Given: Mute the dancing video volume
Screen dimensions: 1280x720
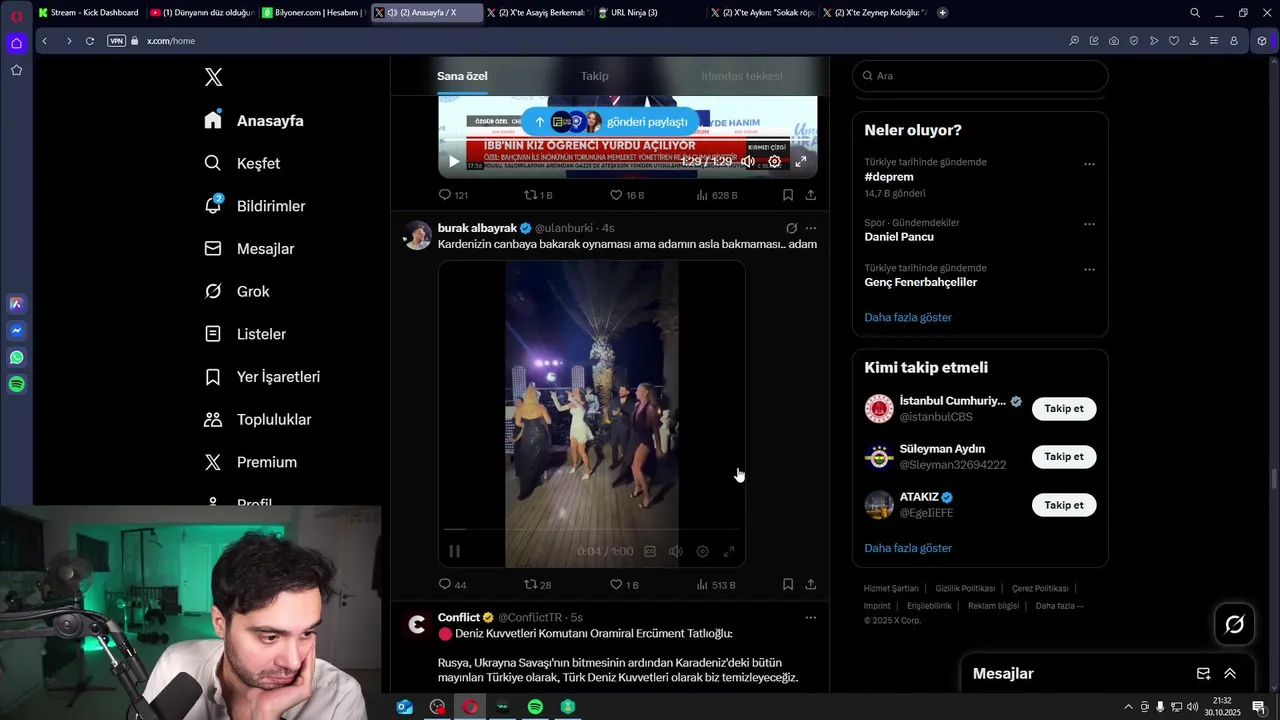Looking at the screenshot, I should [x=676, y=551].
